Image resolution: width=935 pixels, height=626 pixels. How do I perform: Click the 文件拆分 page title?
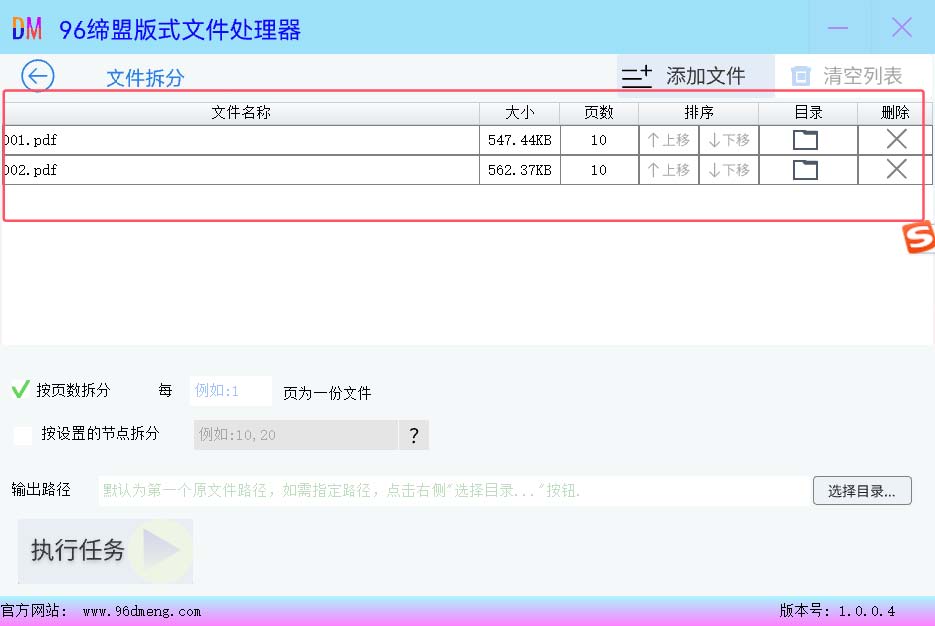tap(145, 78)
